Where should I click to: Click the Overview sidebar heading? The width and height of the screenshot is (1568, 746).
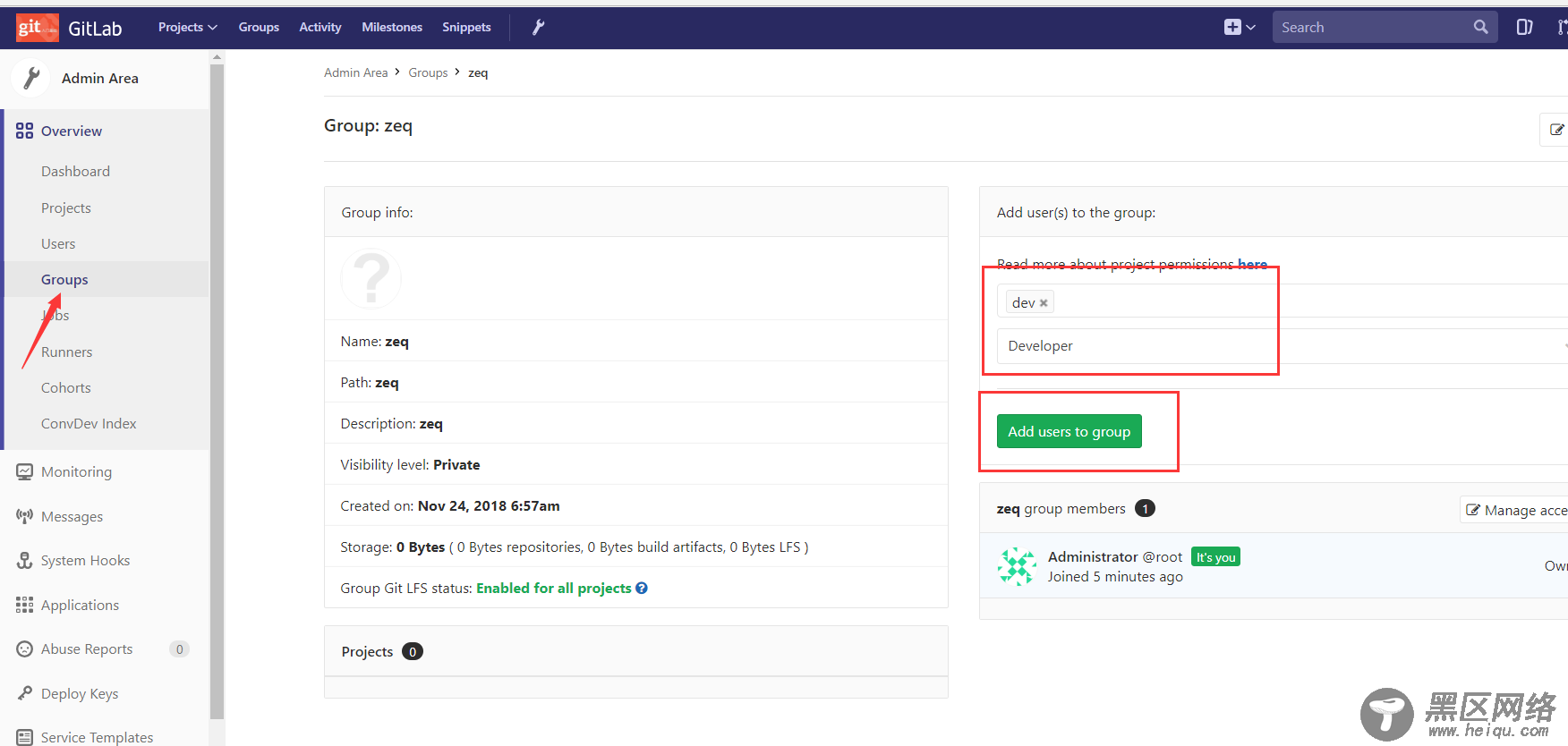coord(72,131)
